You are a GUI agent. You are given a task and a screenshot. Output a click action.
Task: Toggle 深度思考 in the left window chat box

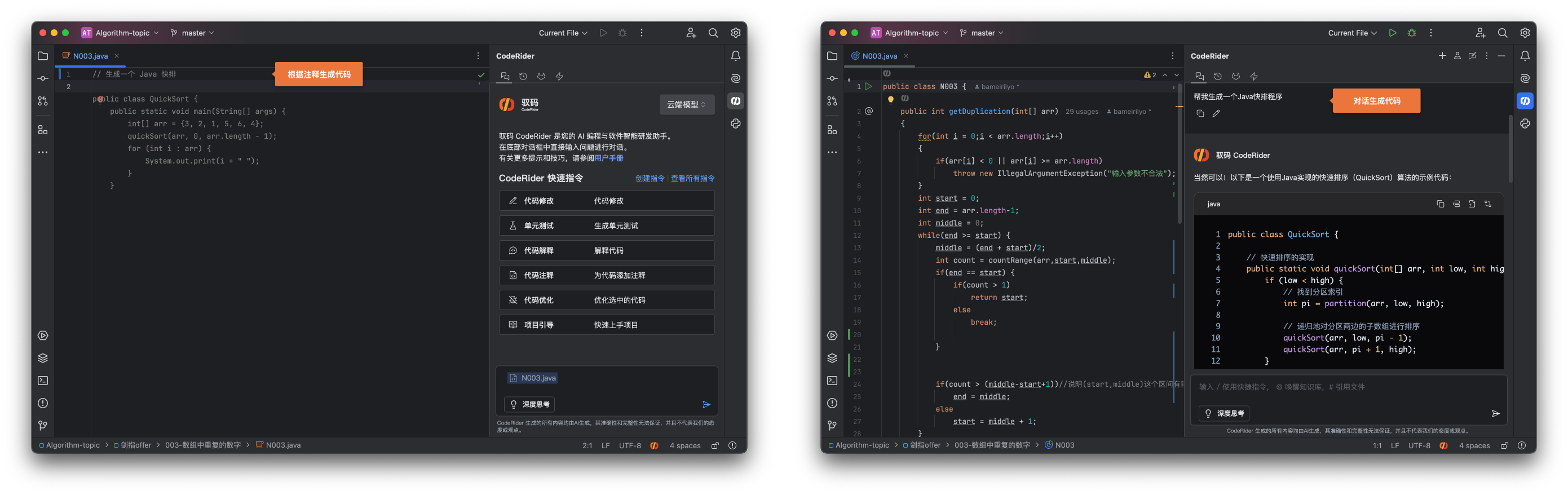(529, 404)
